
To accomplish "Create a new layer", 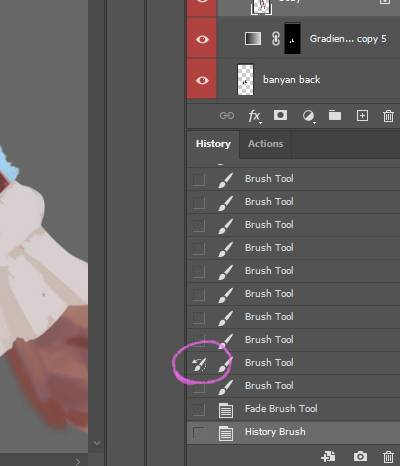I will (362, 116).
